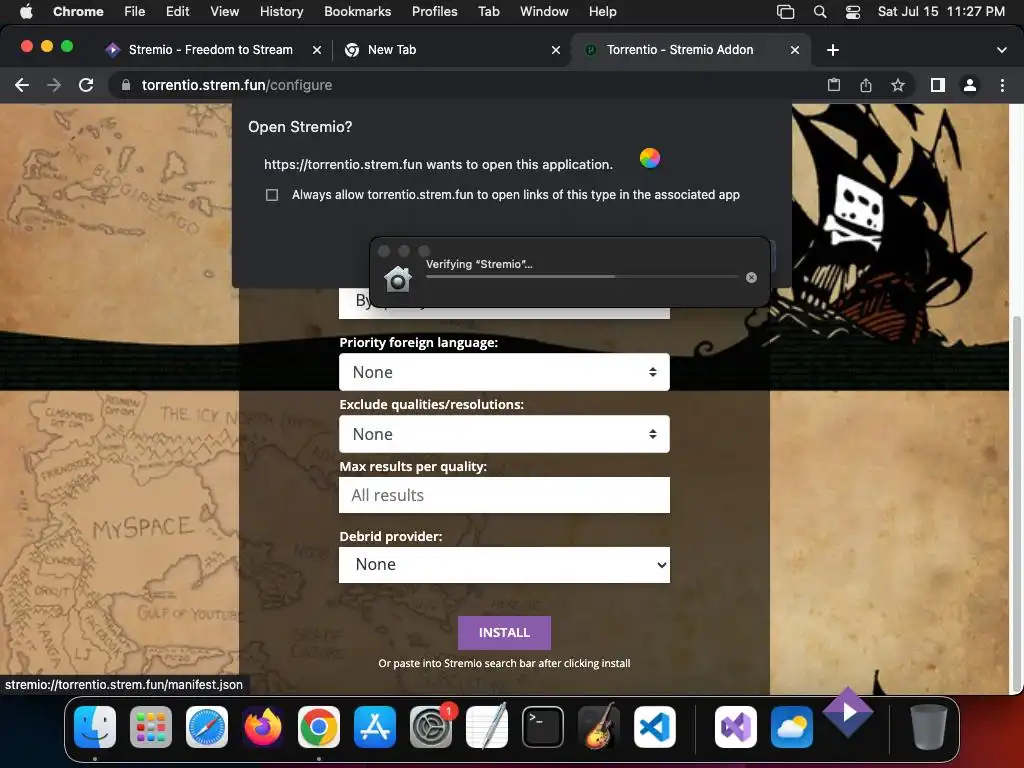Open Exclude qualities/resolutions dropdown
This screenshot has height=768, width=1024.
(504, 434)
